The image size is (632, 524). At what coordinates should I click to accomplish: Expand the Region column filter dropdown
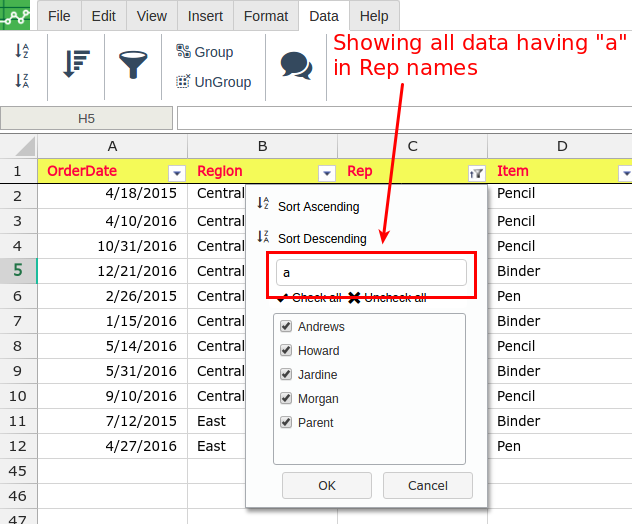click(x=326, y=172)
